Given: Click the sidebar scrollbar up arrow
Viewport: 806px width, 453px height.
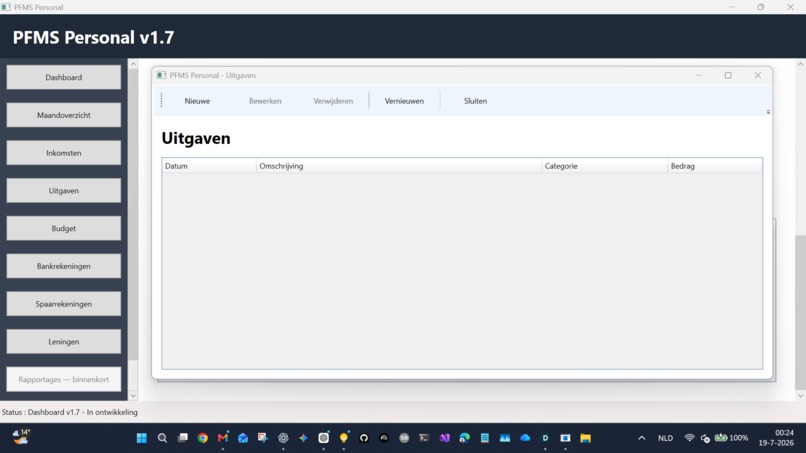Looking at the screenshot, I should [x=133, y=64].
